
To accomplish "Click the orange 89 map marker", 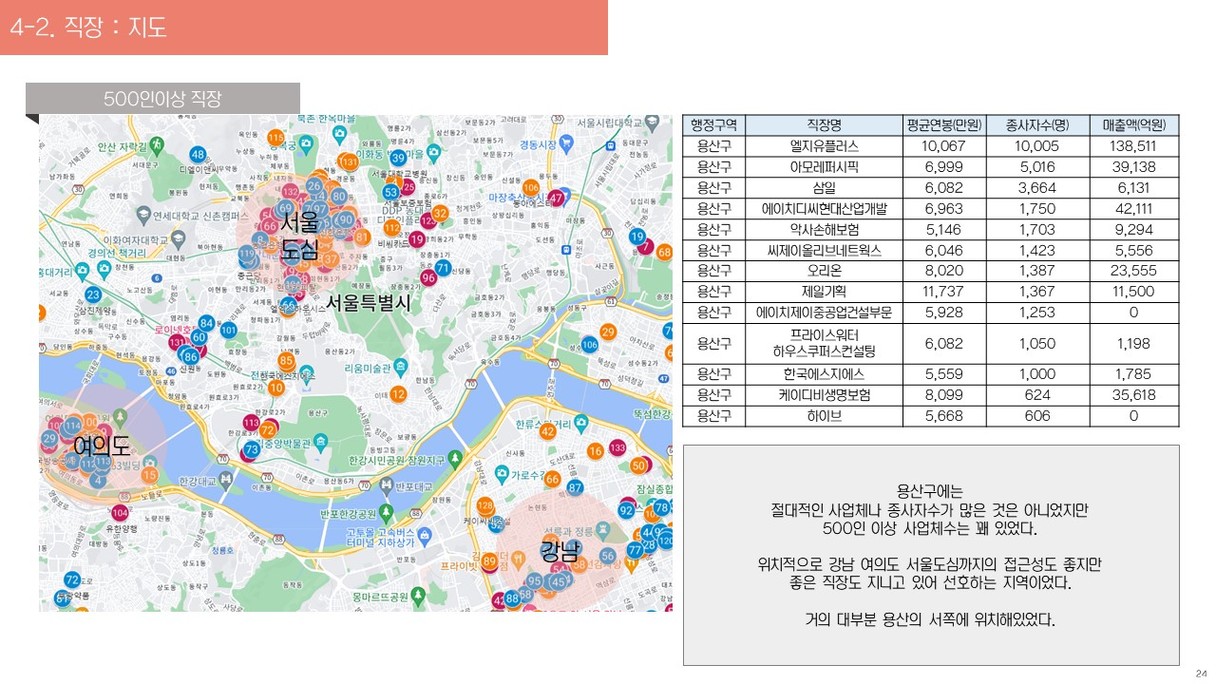I will pyautogui.click(x=489, y=561).
